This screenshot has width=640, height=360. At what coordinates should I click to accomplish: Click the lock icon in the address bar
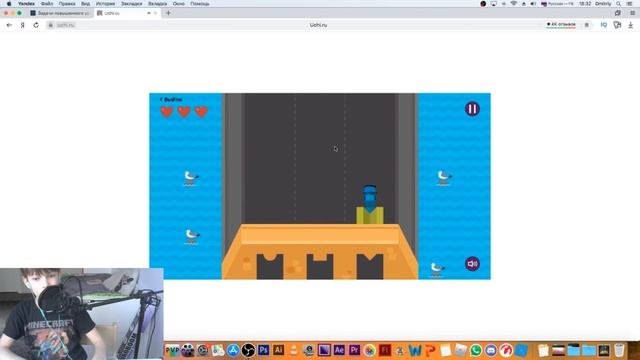point(51,25)
